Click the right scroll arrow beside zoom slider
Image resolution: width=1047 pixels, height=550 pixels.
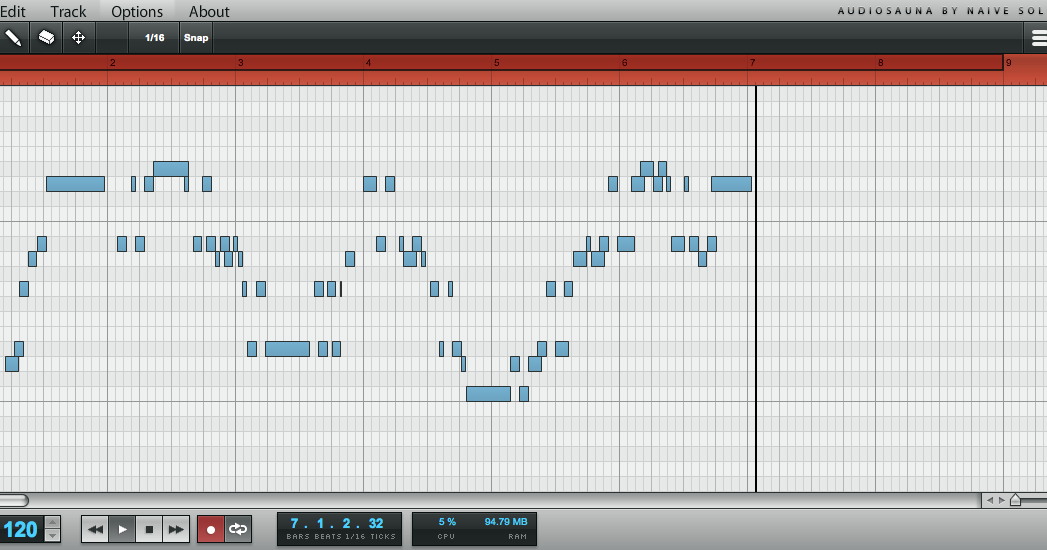[1002, 500]
